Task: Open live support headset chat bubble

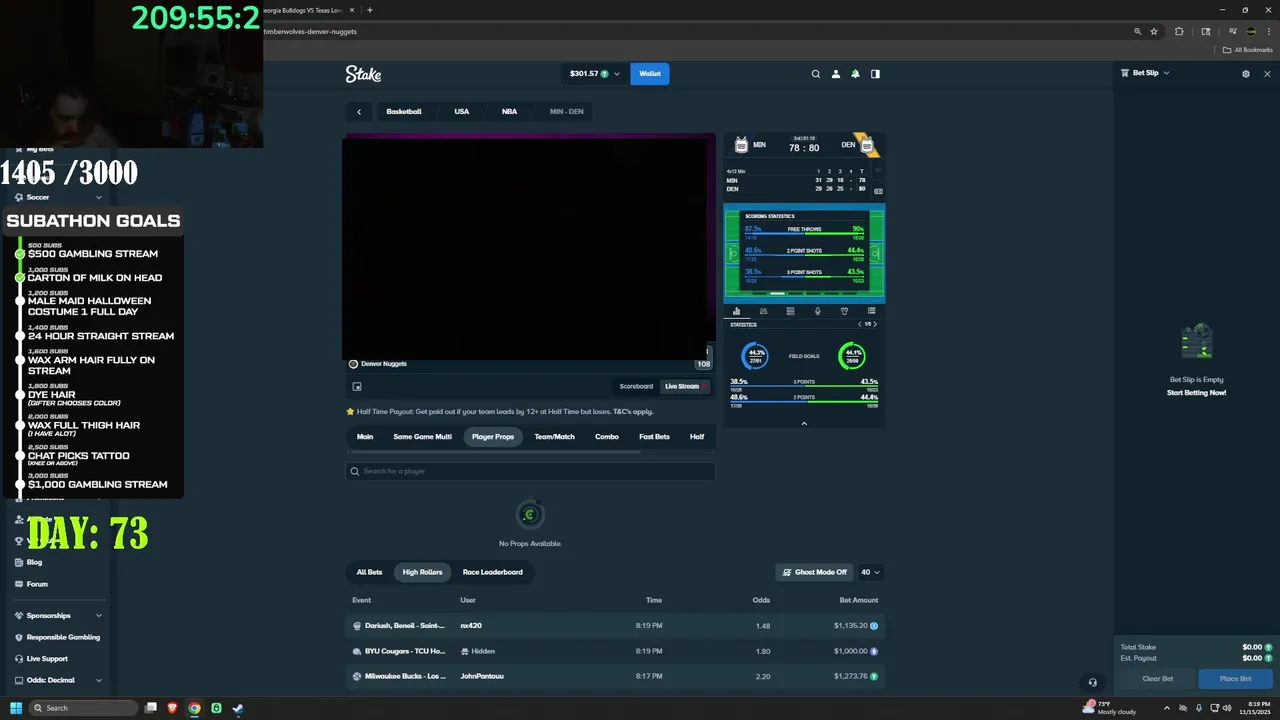Action: click(x=1092, y=683)
